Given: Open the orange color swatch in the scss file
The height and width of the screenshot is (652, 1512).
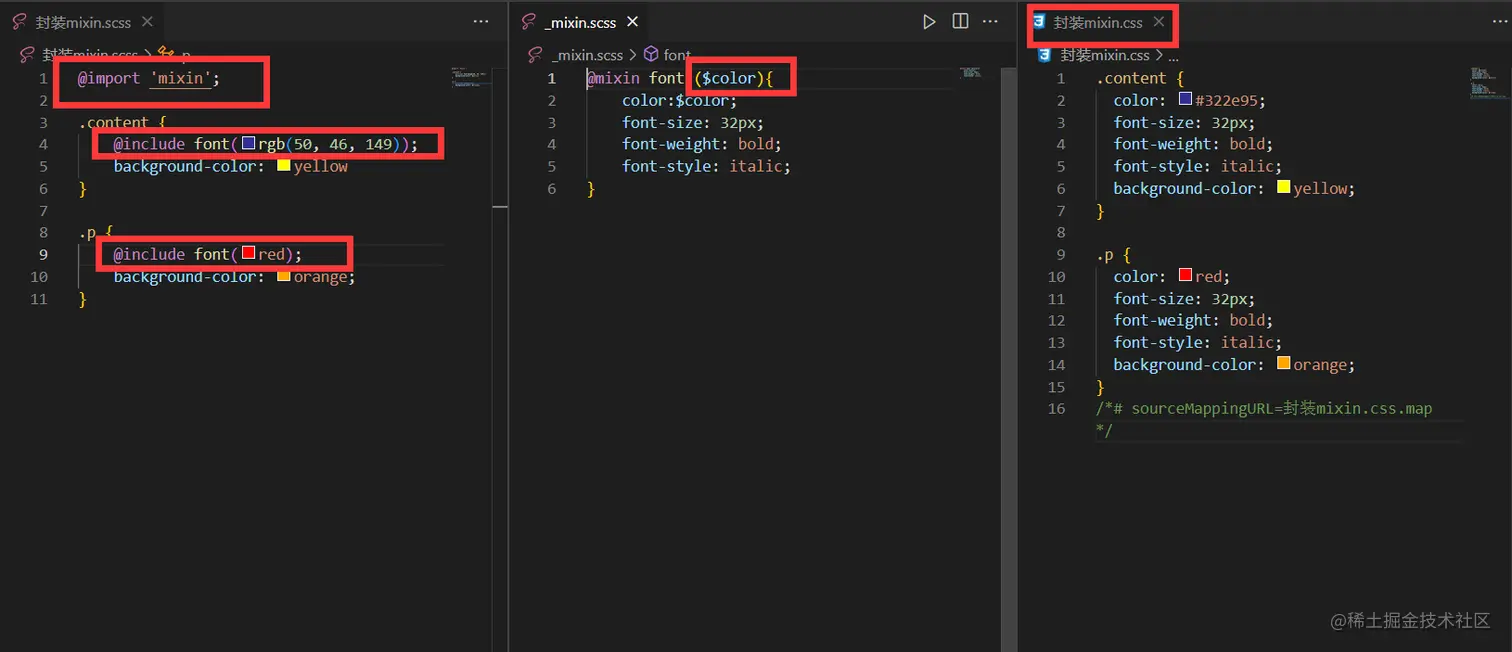Looking at the screenshot, I should pos(283,276).
